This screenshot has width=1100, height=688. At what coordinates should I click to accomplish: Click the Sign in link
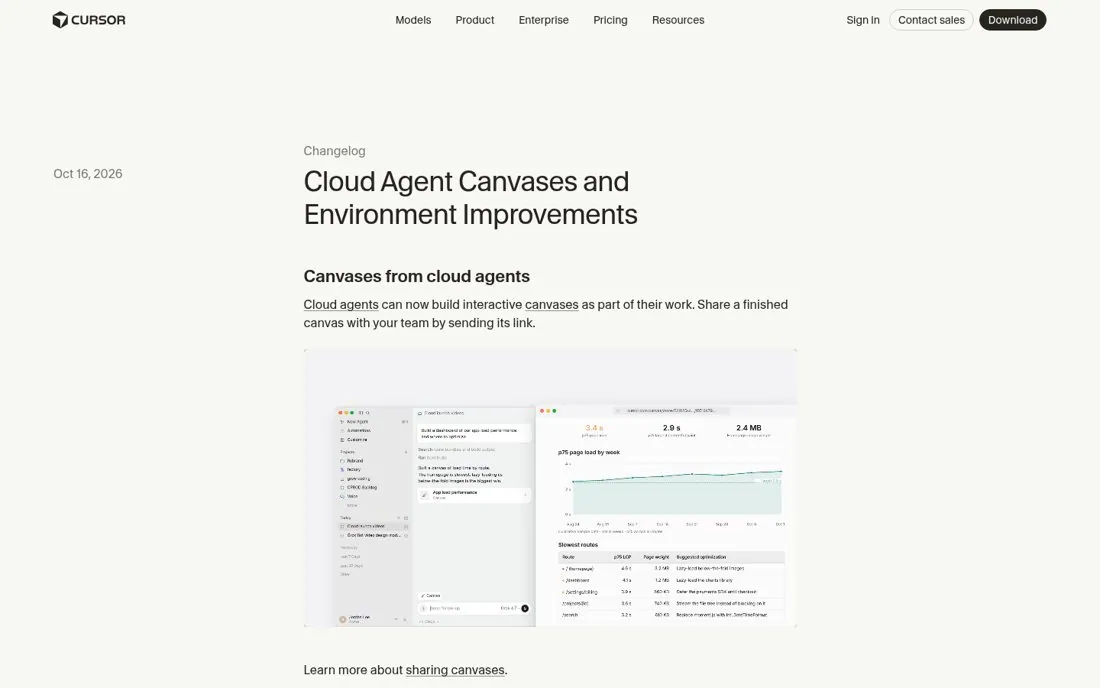coord(863,20)
